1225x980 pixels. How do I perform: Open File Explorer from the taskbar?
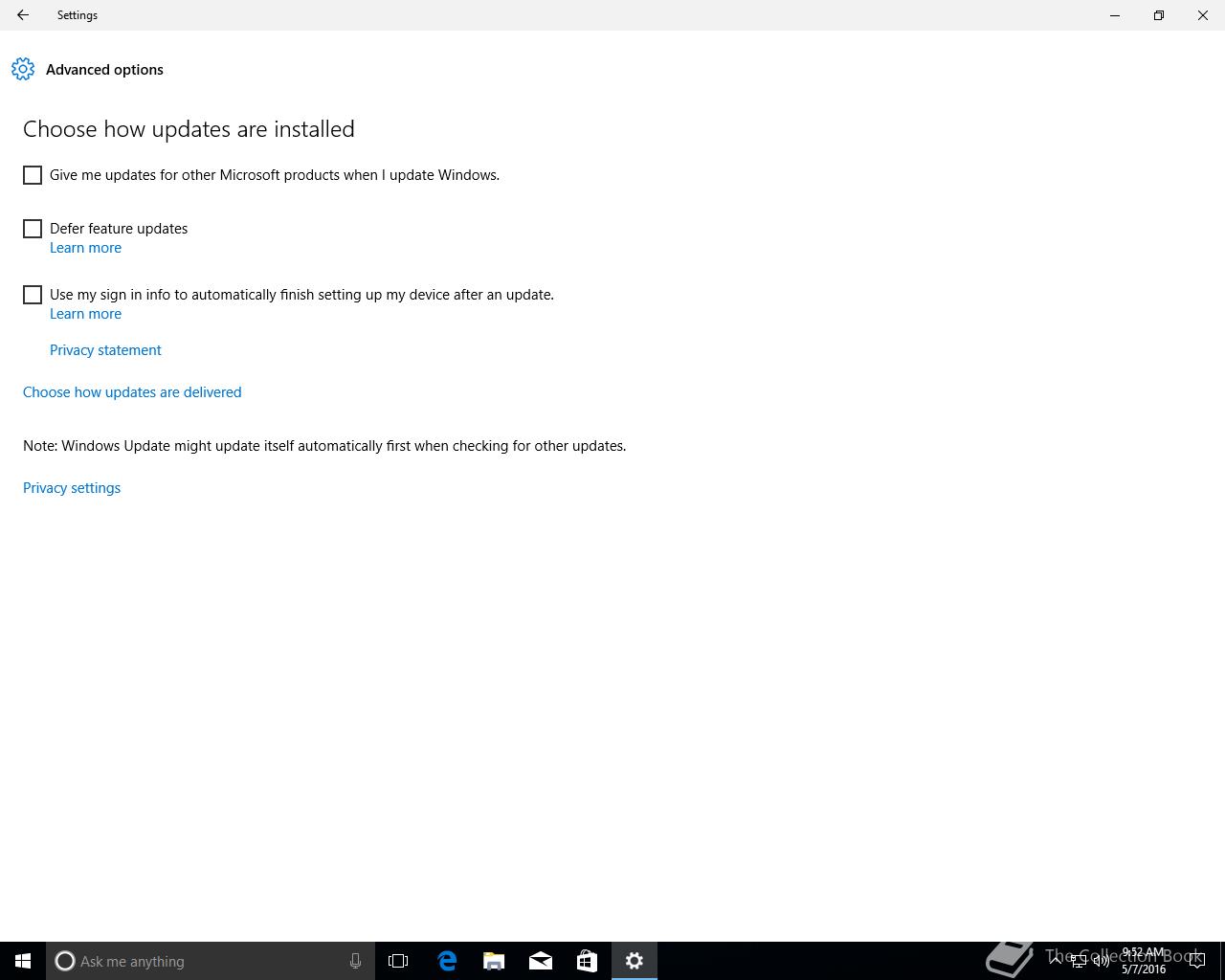(494, 961)
